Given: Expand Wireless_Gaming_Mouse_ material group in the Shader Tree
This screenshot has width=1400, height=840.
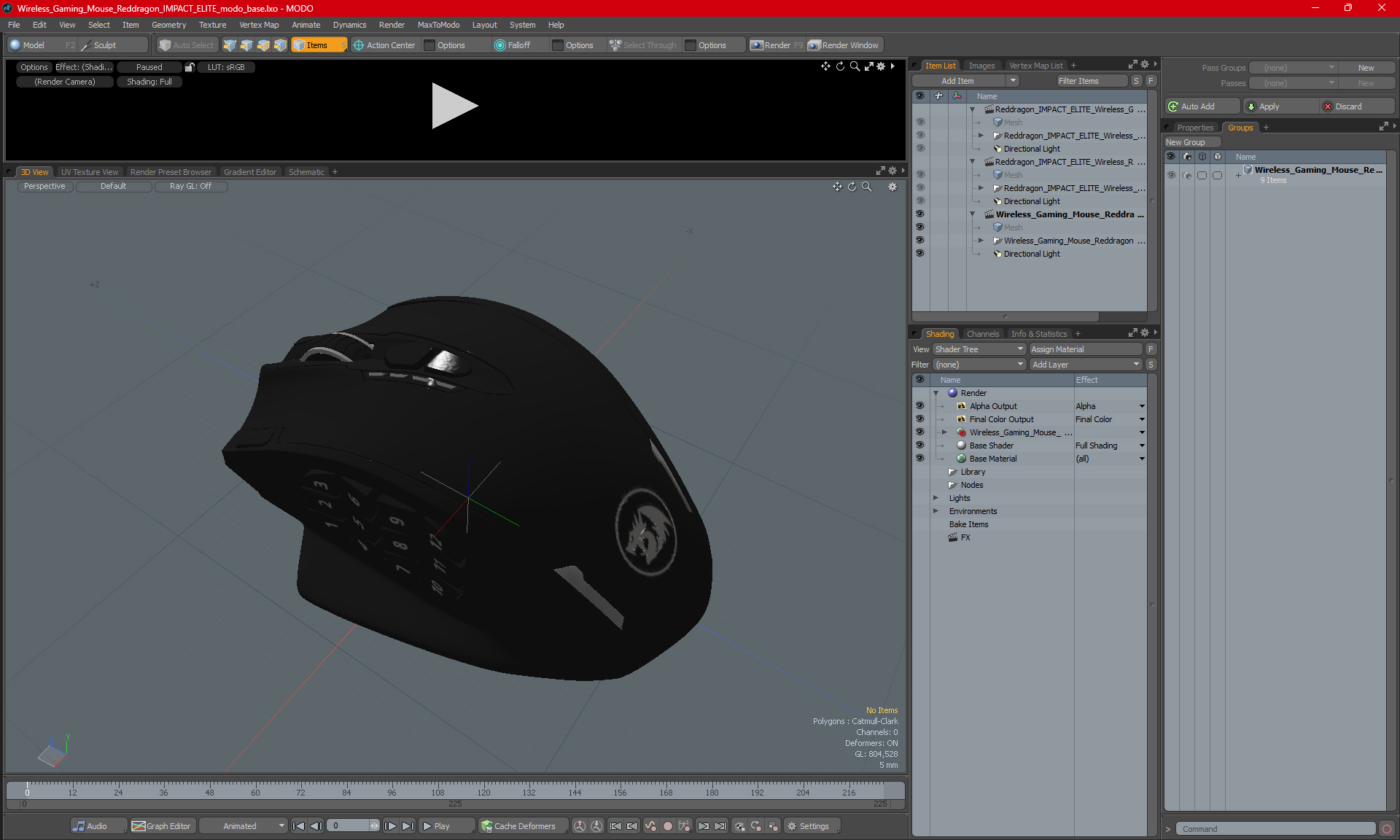Looking at the screenshot, I should point(945,432).
